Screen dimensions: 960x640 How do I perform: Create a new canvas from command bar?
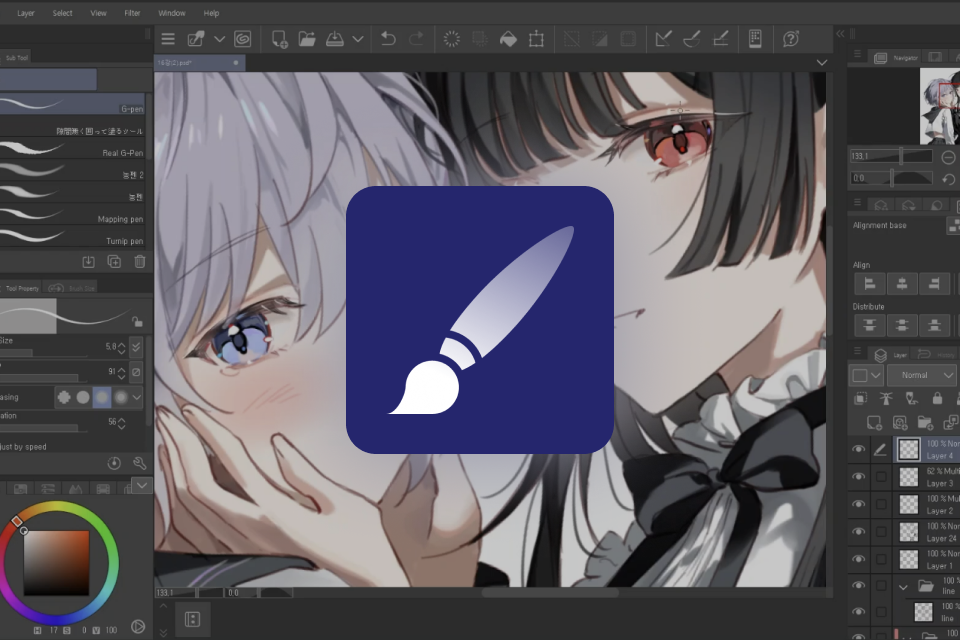pos(279,39)
